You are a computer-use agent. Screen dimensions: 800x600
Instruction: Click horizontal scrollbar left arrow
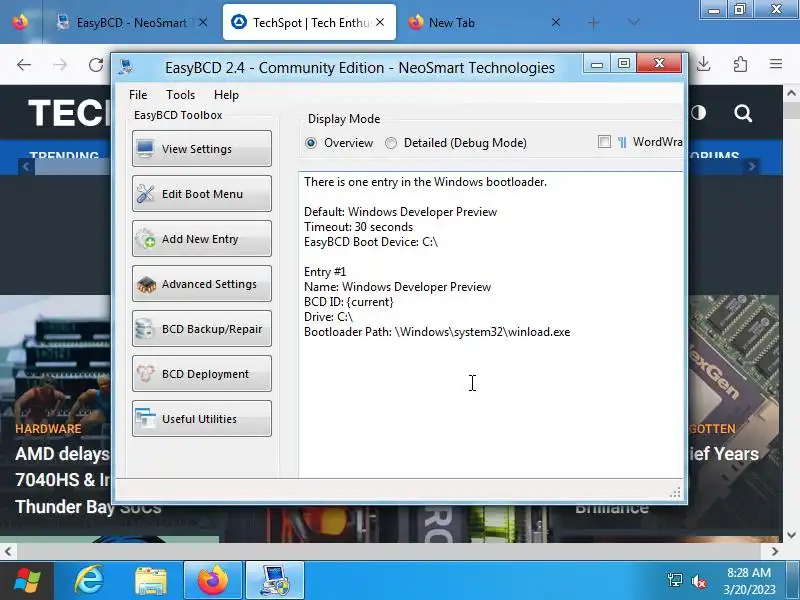tap(8, 552)
